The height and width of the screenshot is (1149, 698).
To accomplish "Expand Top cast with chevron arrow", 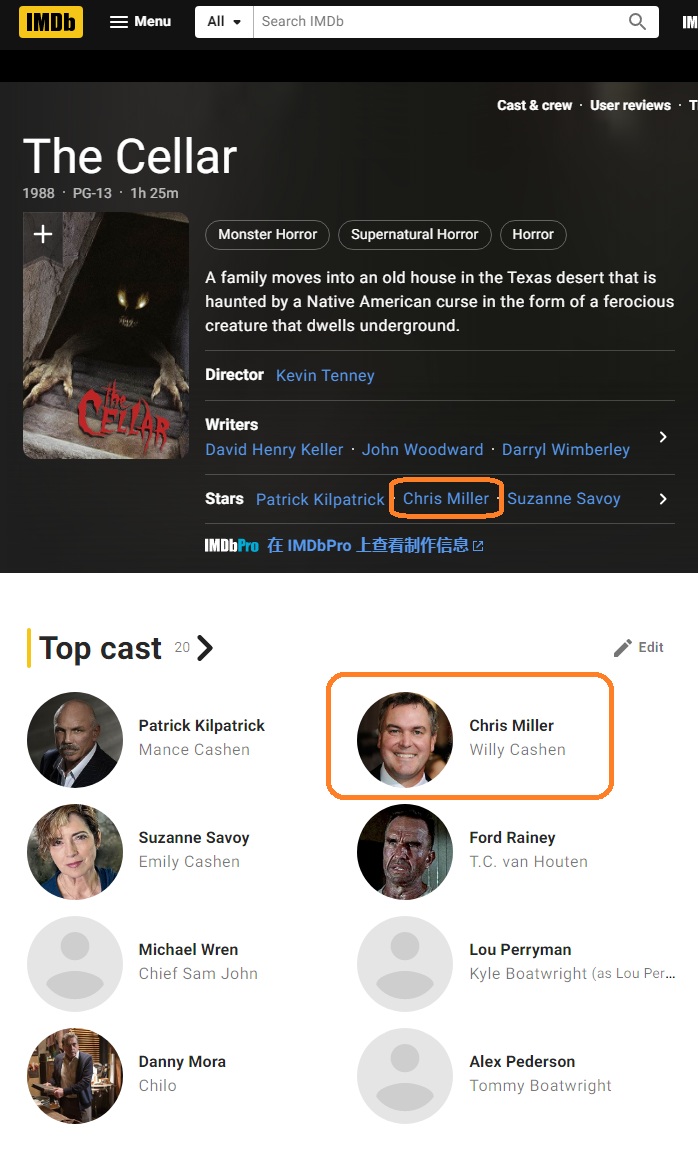I will [x=206, y=648].
